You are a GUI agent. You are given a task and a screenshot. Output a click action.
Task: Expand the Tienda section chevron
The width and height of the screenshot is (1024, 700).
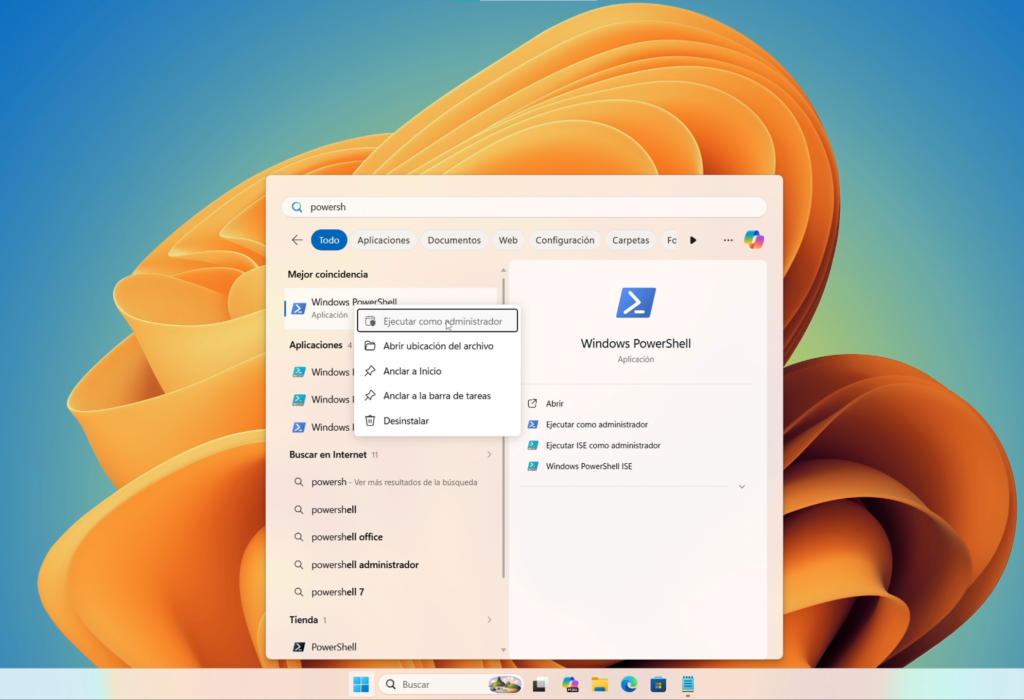[x=489, y=619]
